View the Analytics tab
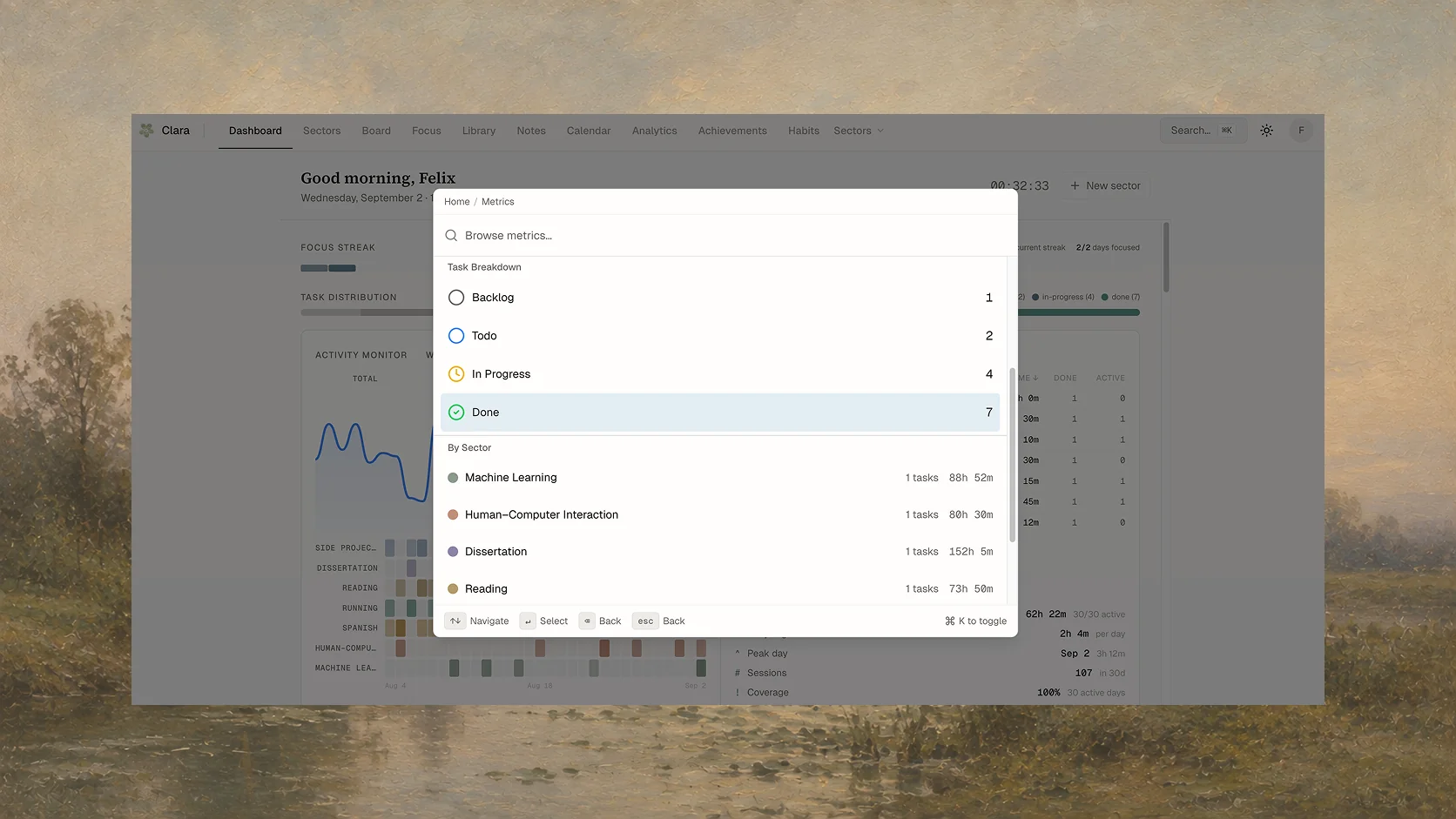Screen dimensions: 1456x819 (x=655, y=131)
